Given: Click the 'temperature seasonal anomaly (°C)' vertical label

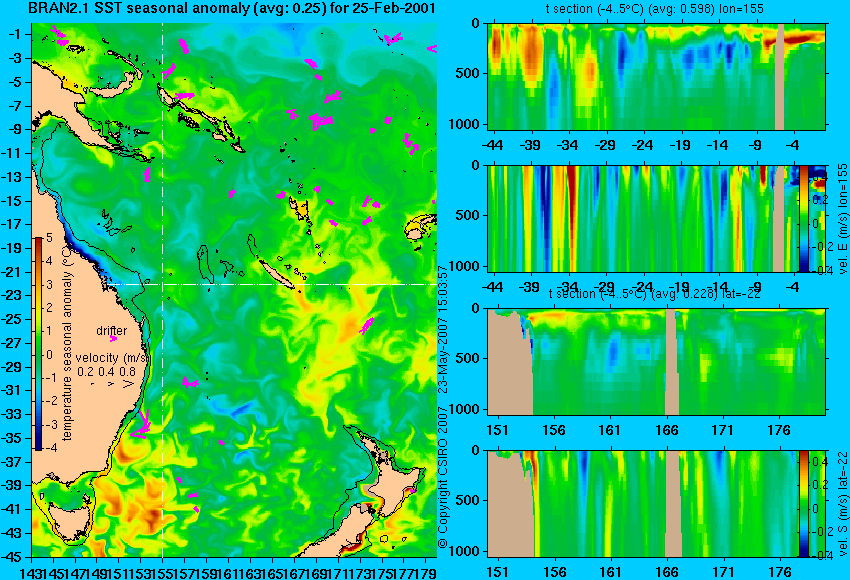Looking at the screenshot, I should coord(67,341).
